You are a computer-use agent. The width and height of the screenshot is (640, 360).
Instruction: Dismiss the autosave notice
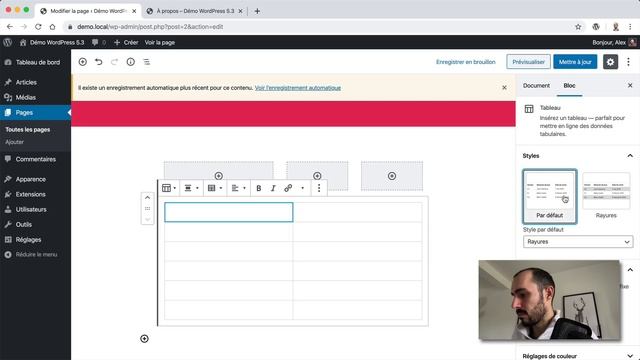pyautogui.click(x=504, y=87)
